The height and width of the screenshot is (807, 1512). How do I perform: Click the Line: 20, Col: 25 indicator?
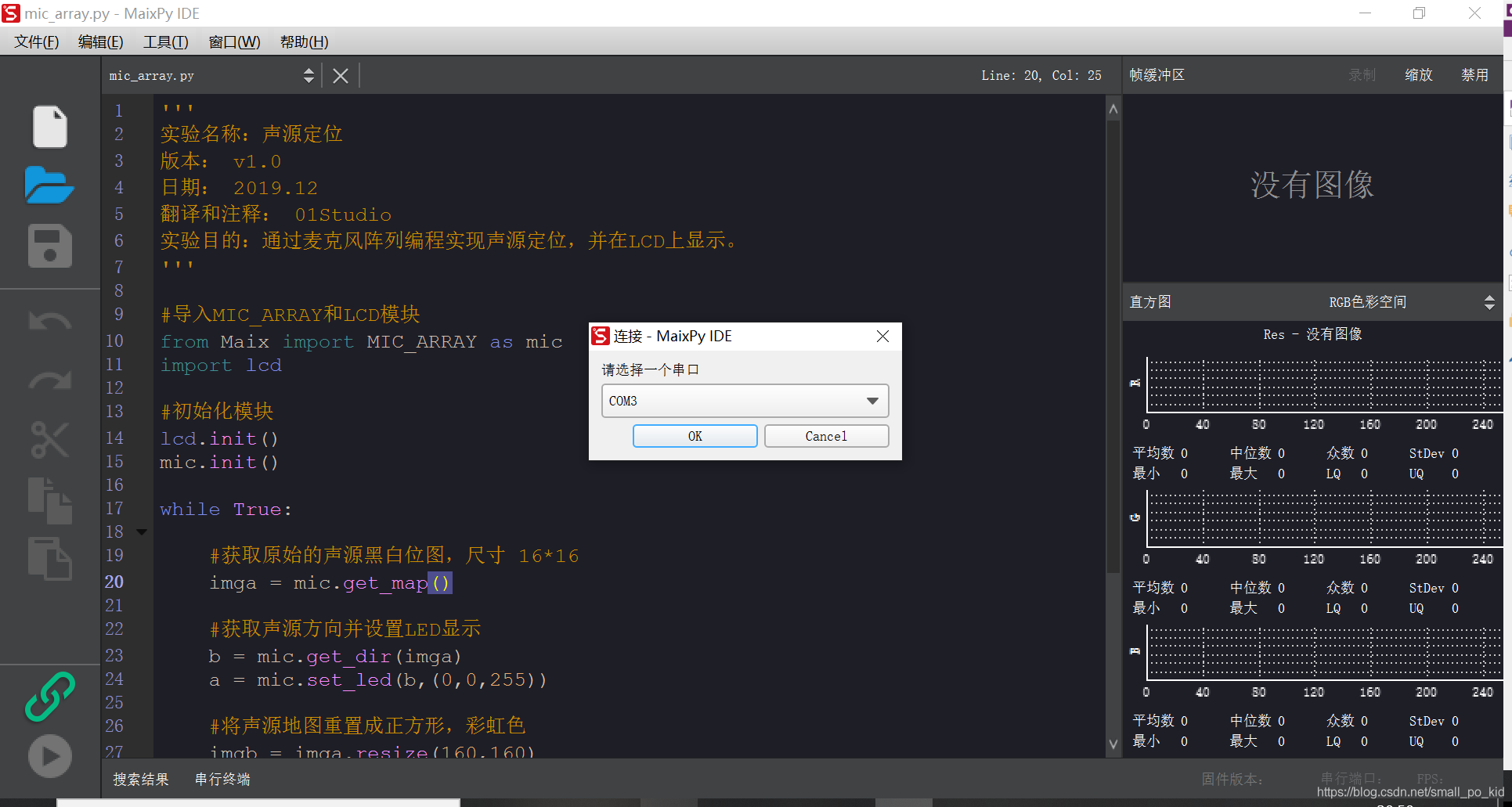[1041, 76]
